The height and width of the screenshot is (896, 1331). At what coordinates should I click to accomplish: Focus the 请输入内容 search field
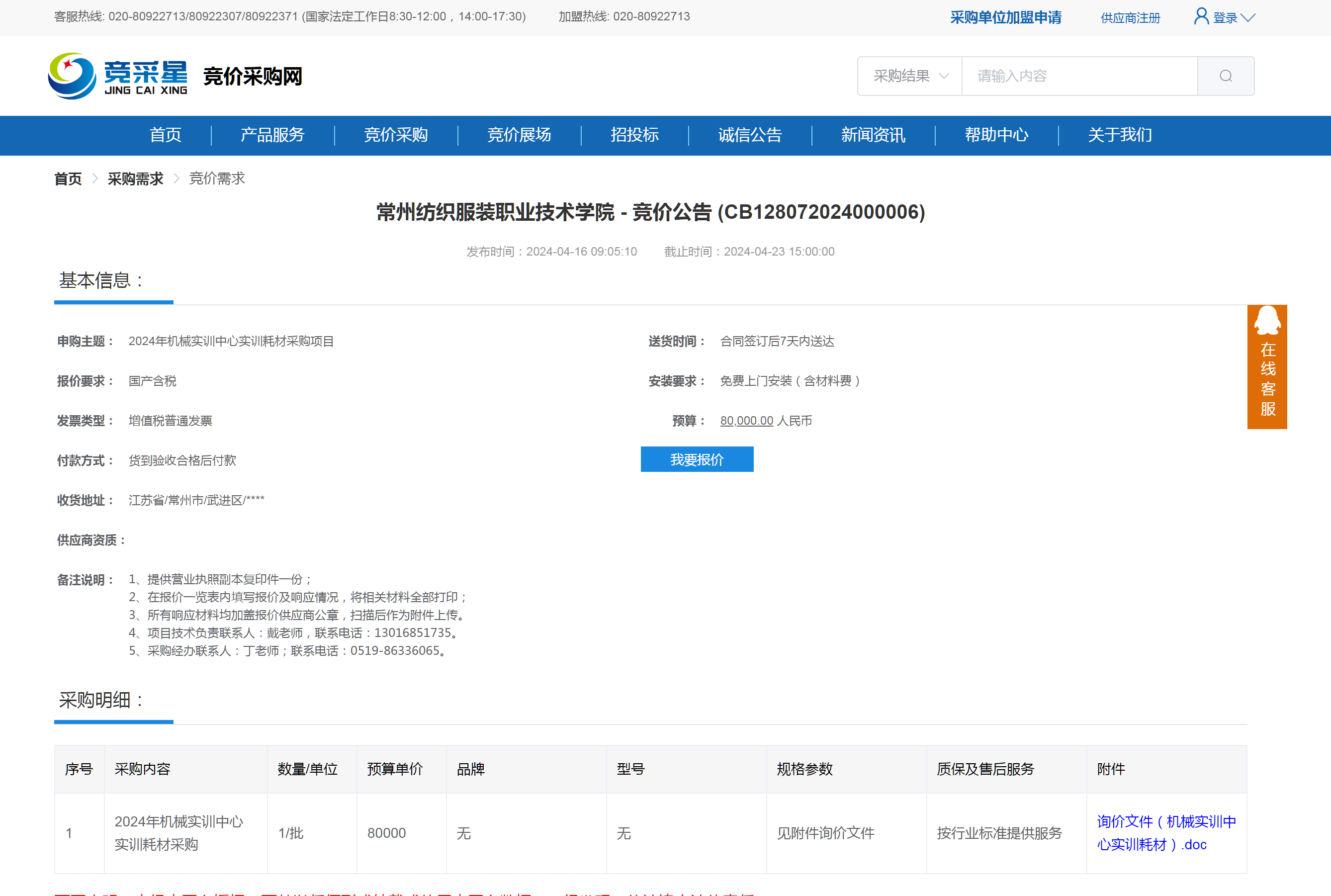pos(1078,76)
